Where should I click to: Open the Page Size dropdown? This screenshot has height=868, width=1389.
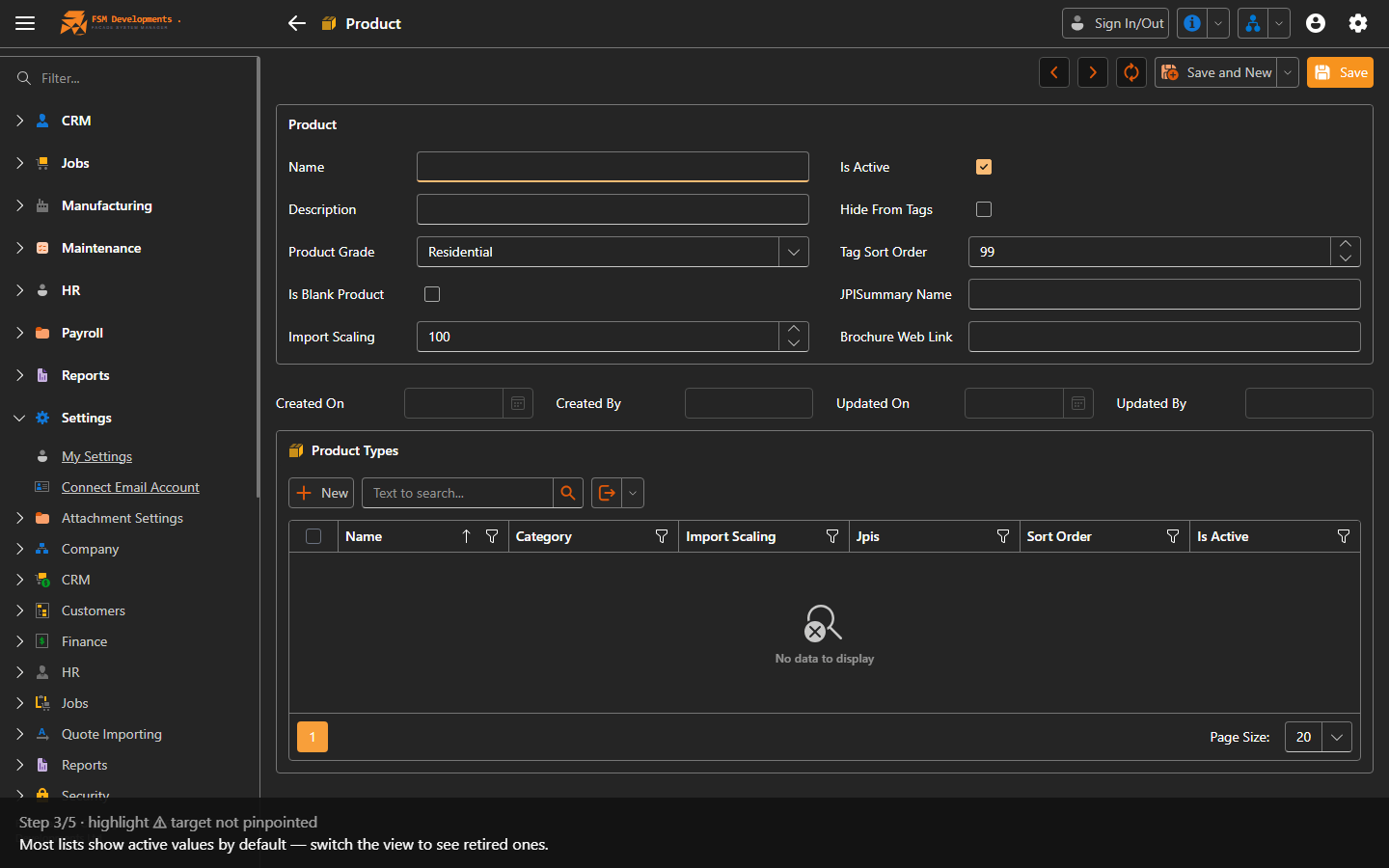coord(1337,737)
